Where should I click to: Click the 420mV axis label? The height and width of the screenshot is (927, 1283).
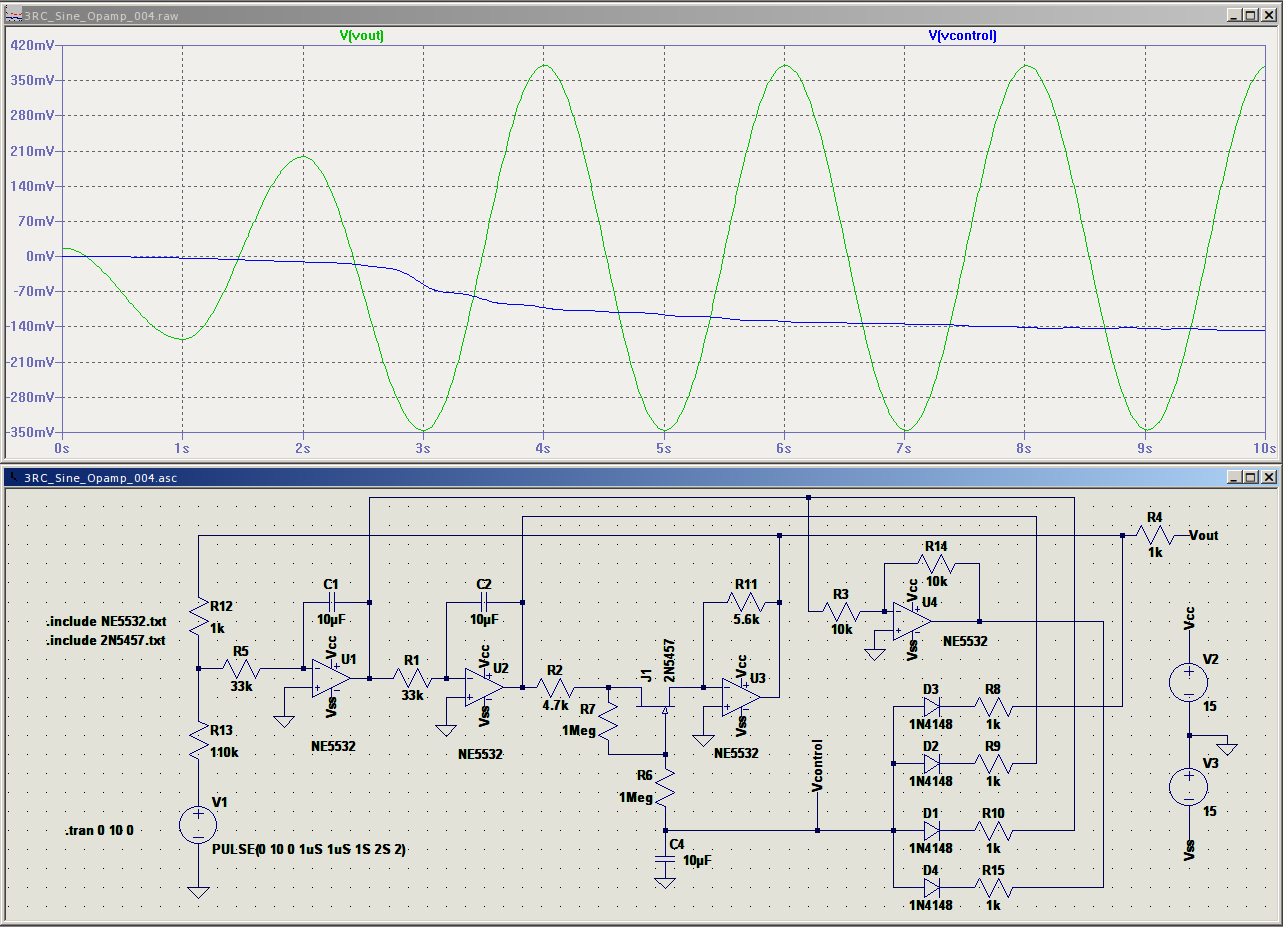32,45
